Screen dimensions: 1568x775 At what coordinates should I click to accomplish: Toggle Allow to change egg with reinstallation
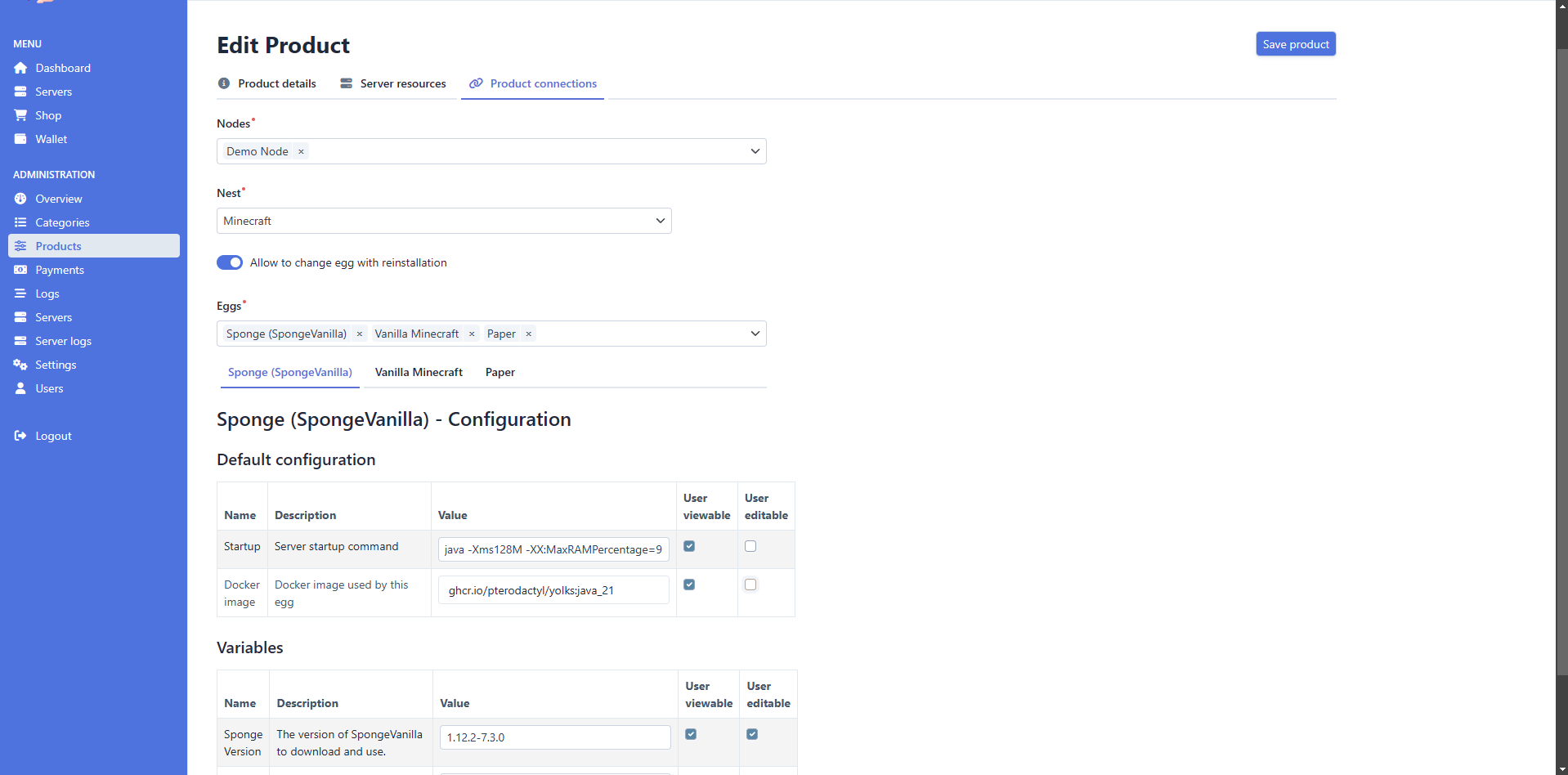point(230,262)
